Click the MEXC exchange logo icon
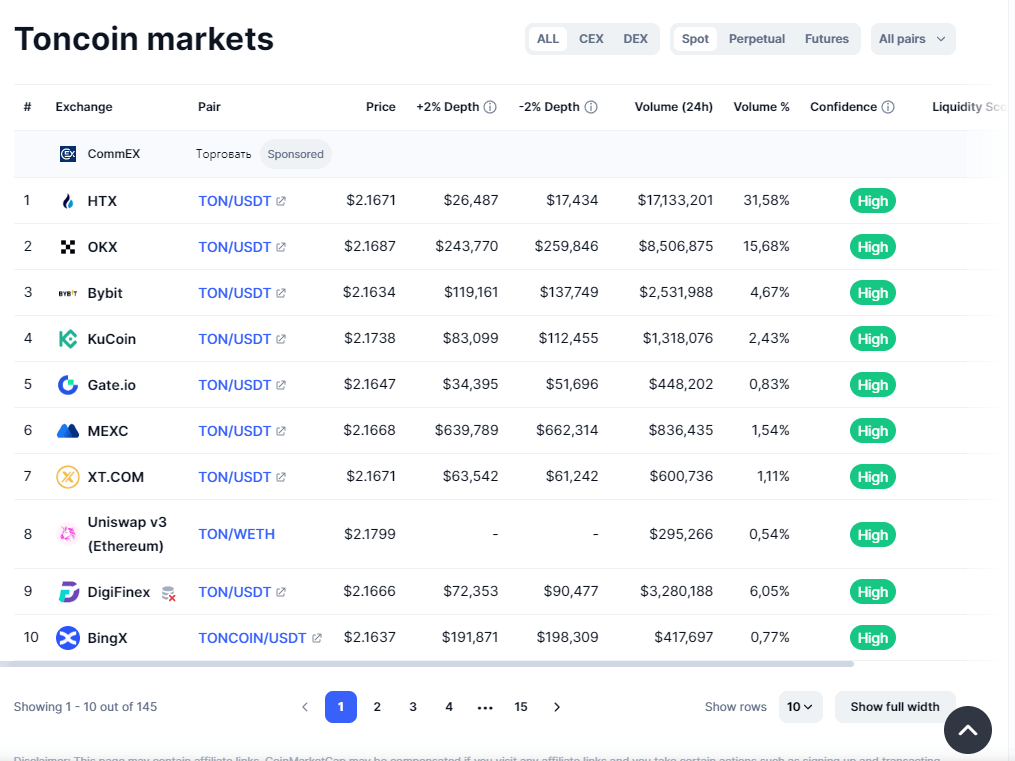 click(68, 431)
